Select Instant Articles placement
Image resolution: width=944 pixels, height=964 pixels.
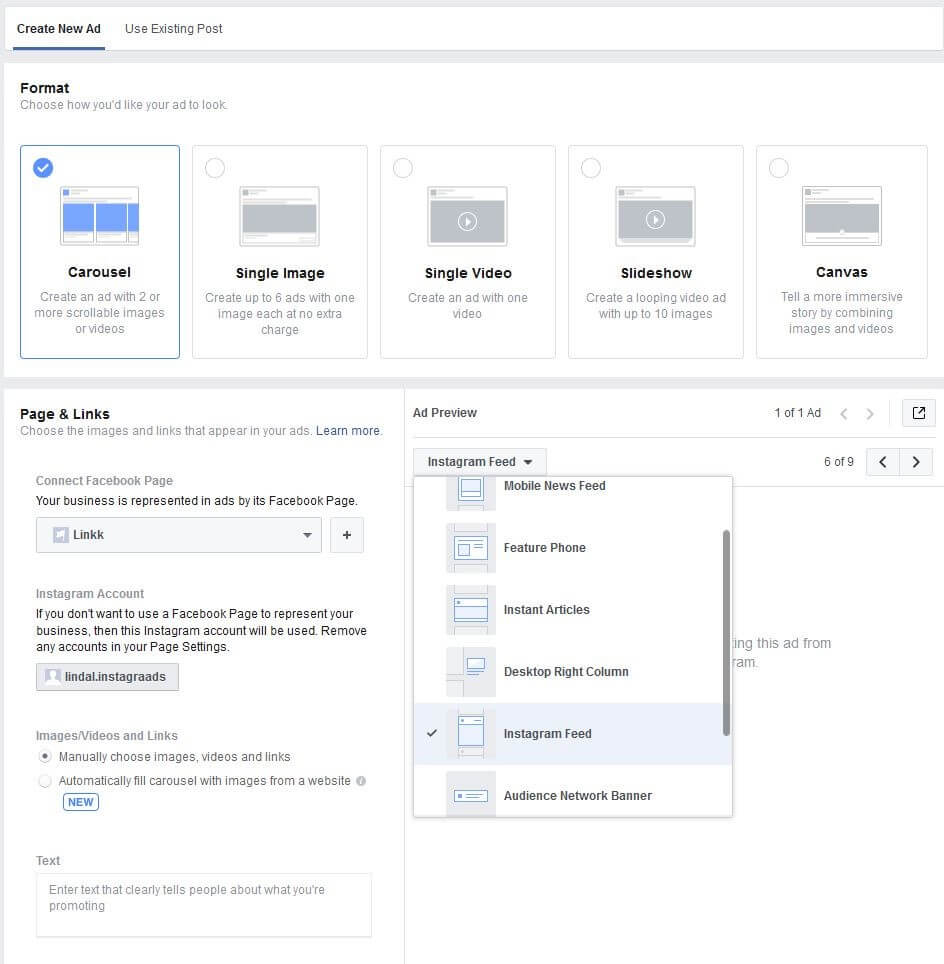569,610
